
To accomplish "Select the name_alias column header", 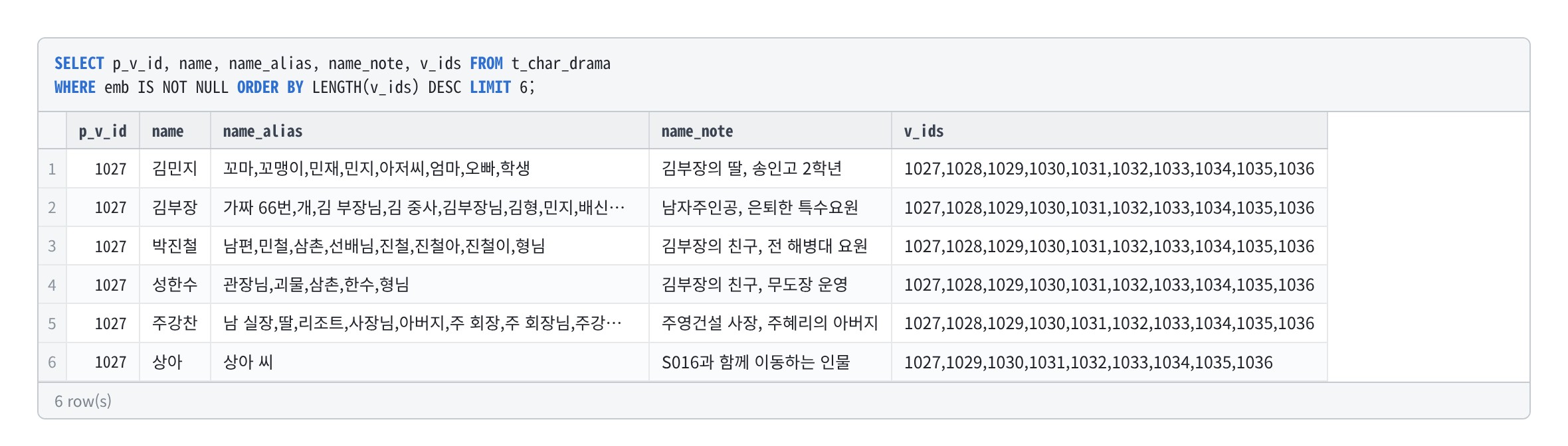I will (x=430, y=131).
